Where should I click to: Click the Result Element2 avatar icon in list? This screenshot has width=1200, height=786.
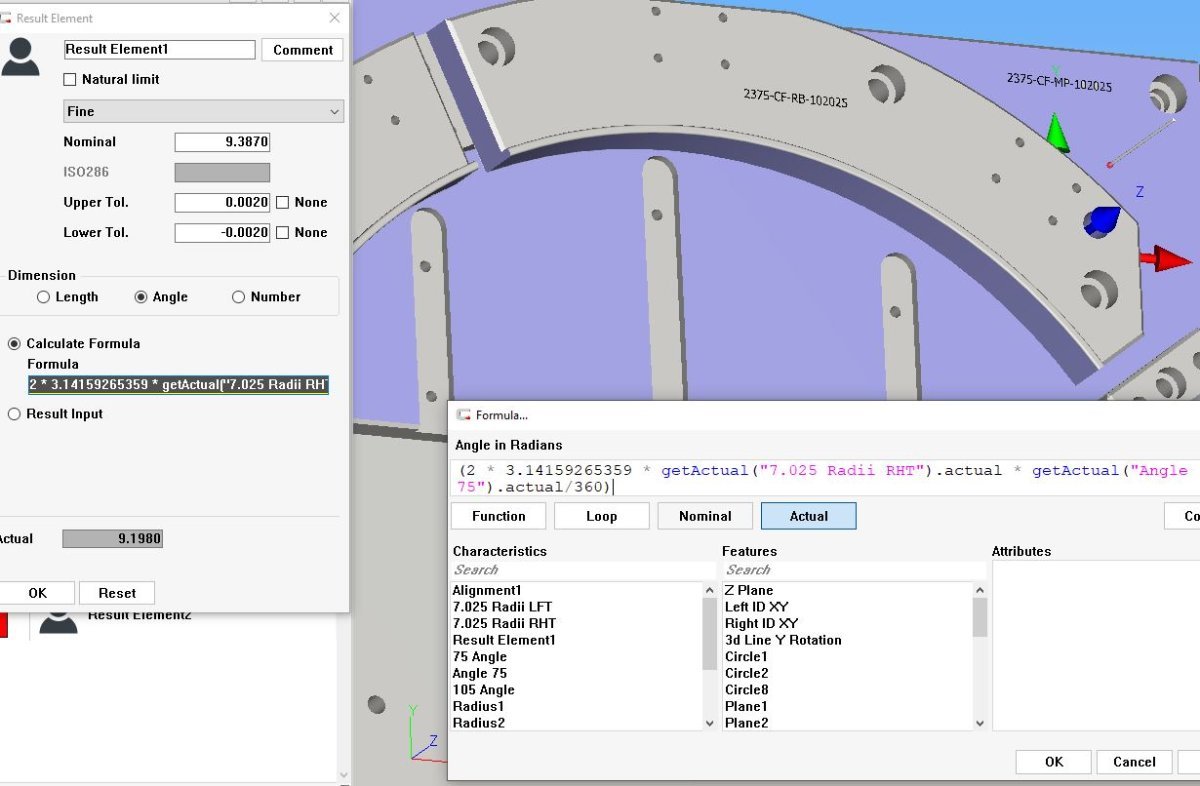pyautogui.click(x=58, y=623)
